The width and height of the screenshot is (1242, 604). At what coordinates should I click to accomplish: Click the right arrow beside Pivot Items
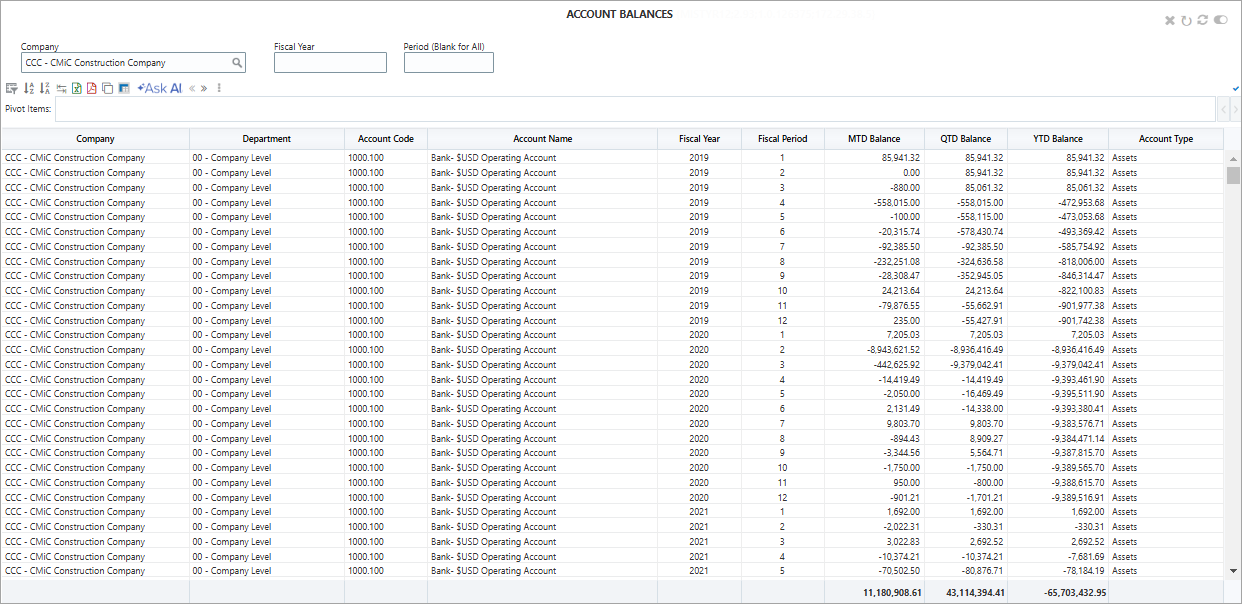(x=1235, y=109)
